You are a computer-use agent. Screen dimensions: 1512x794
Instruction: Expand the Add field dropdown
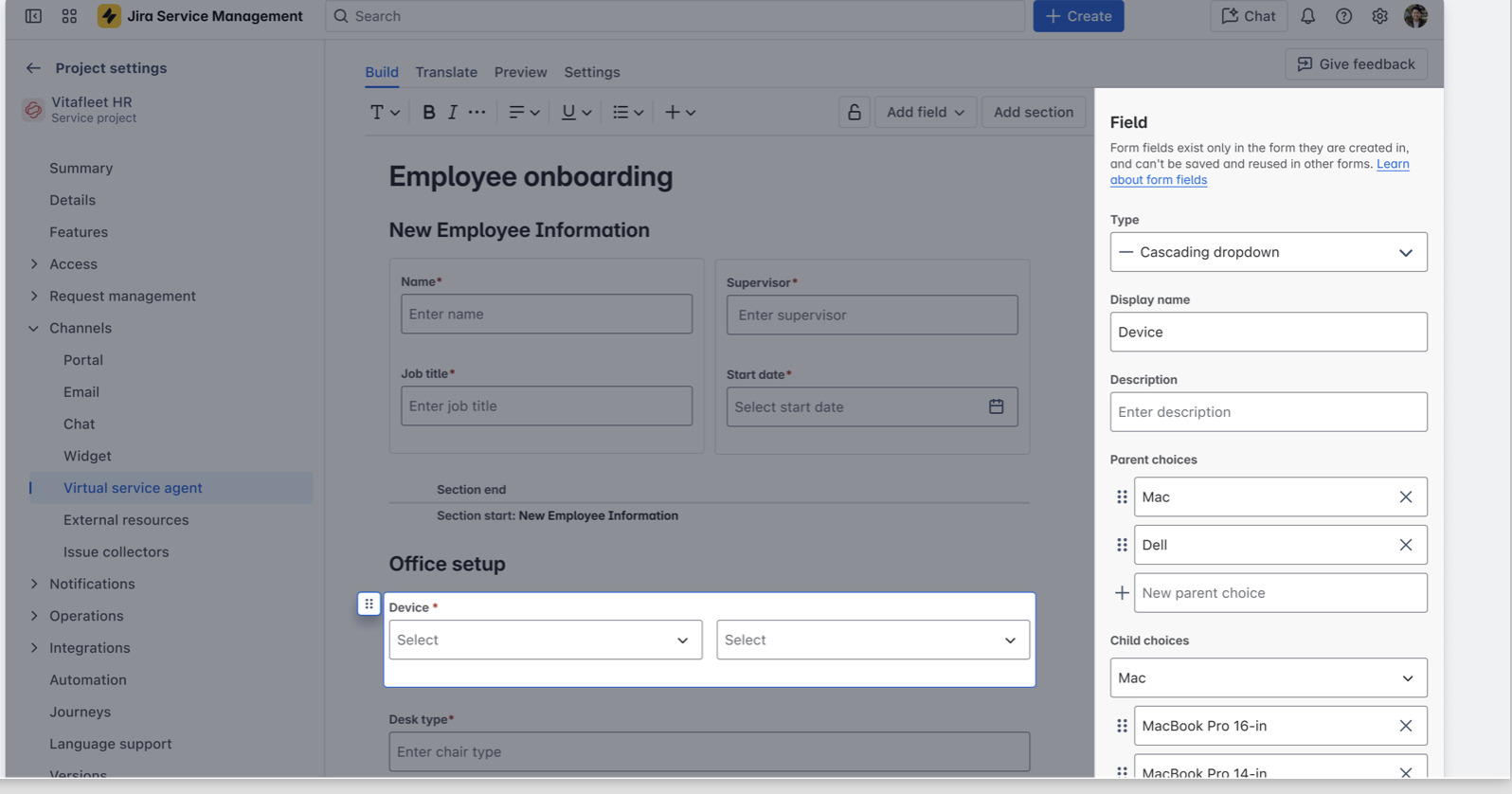[925, 112]
